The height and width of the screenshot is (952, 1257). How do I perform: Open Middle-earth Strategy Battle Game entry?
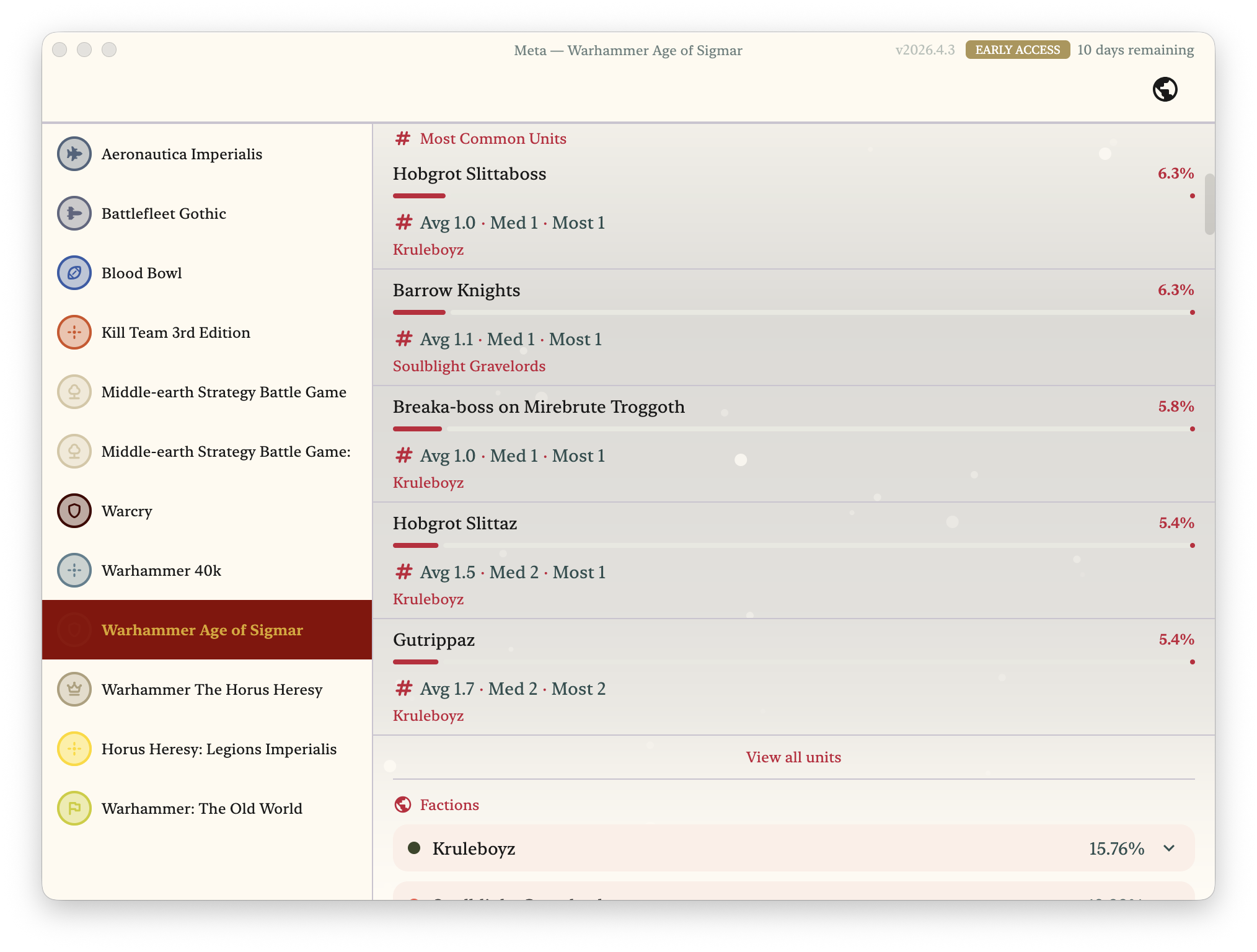223,392
